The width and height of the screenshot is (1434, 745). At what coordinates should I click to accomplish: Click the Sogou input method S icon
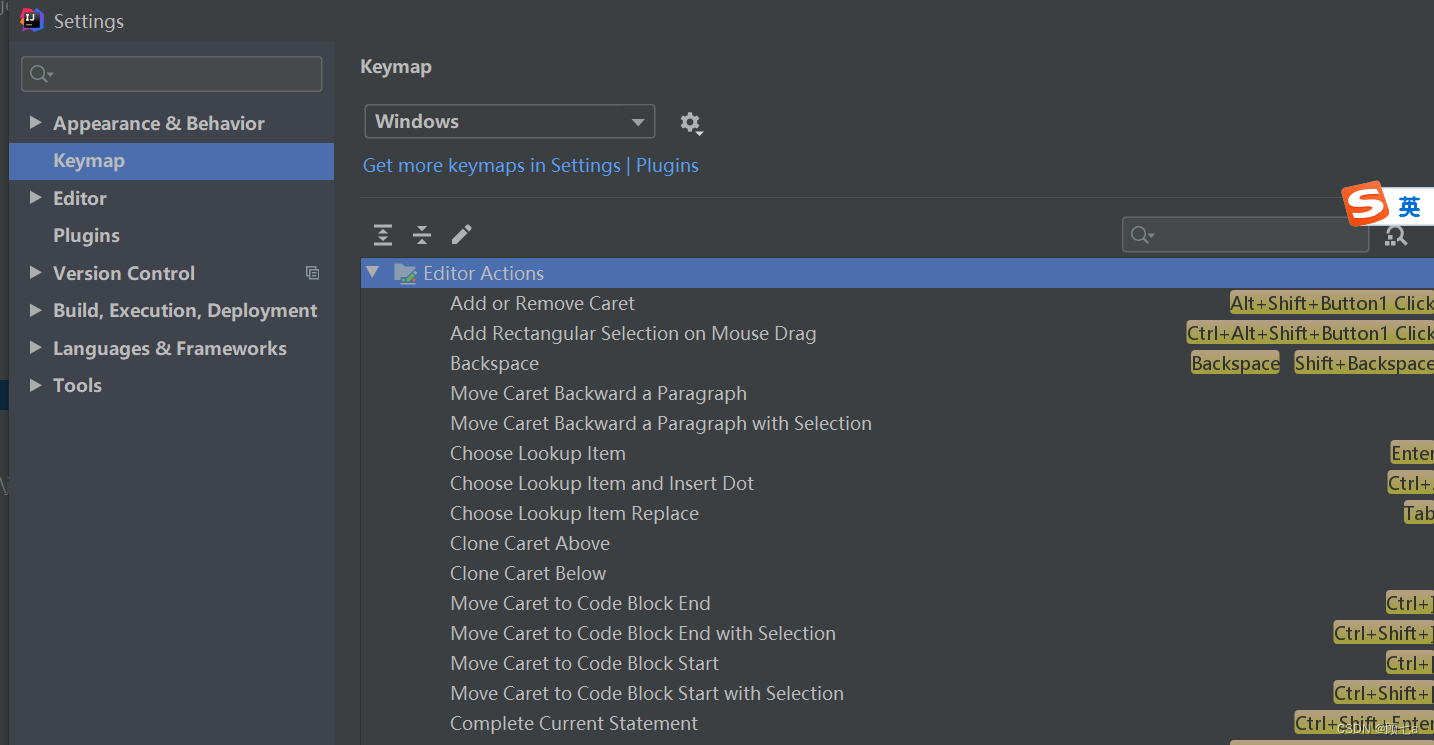coord(1366,205)
